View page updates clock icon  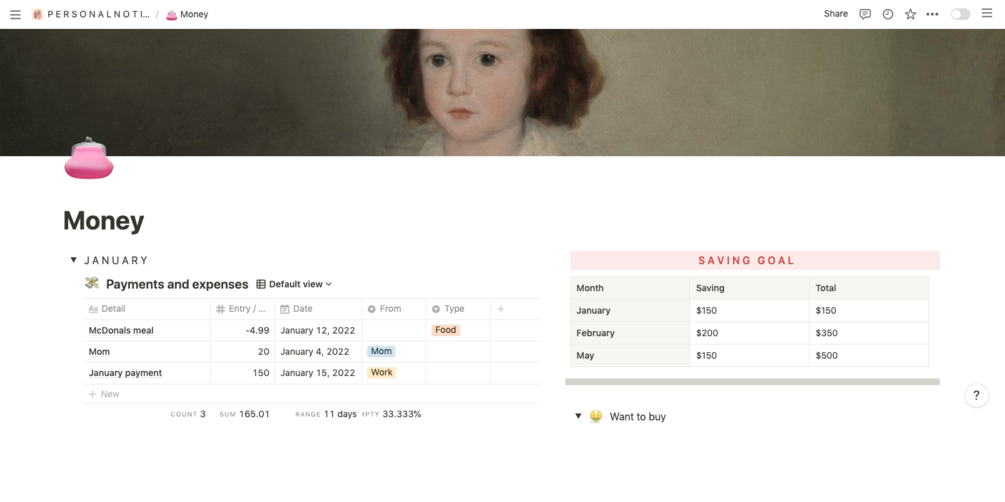888,14
